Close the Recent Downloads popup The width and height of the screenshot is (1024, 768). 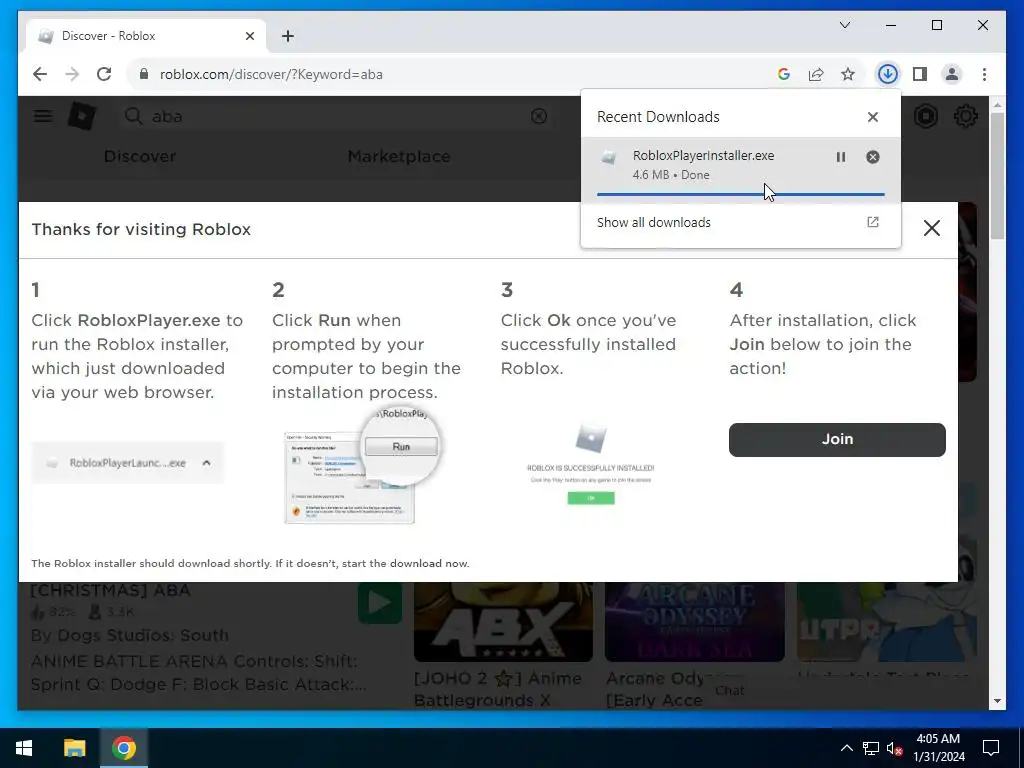click(x=872, y=117)
